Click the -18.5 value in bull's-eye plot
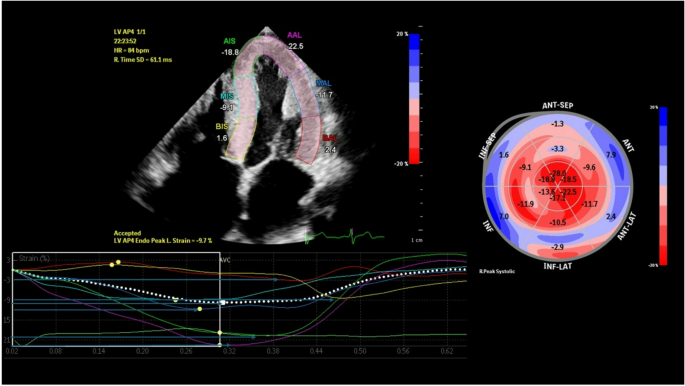The image size is (685, 386). 568,179
